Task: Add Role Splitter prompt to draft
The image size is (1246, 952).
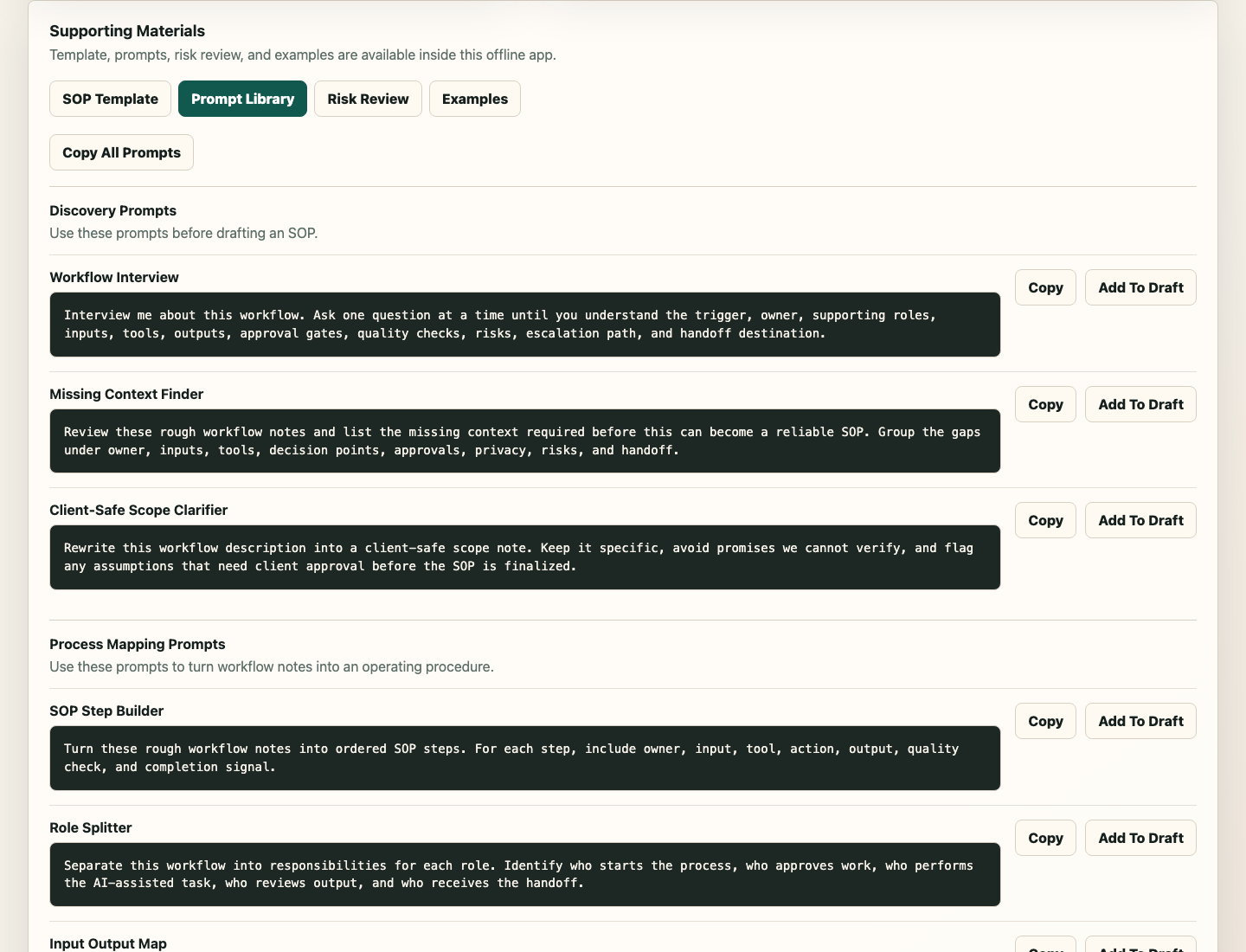Action: [1140, 838]
